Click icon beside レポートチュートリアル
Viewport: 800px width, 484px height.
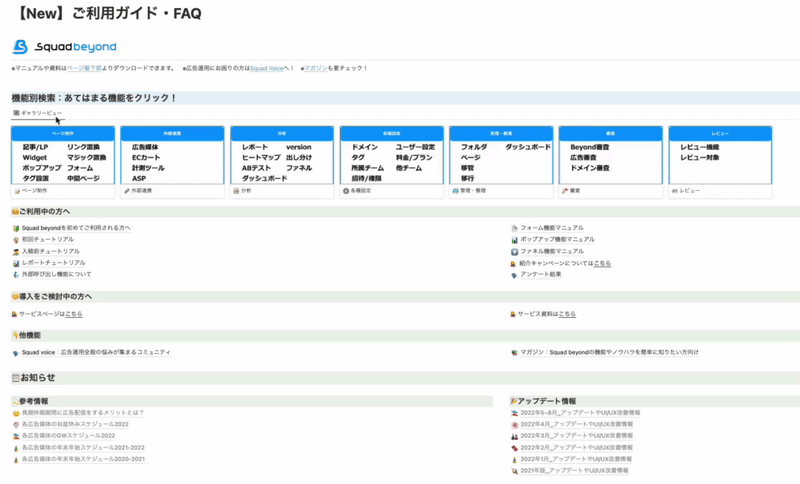16,264
